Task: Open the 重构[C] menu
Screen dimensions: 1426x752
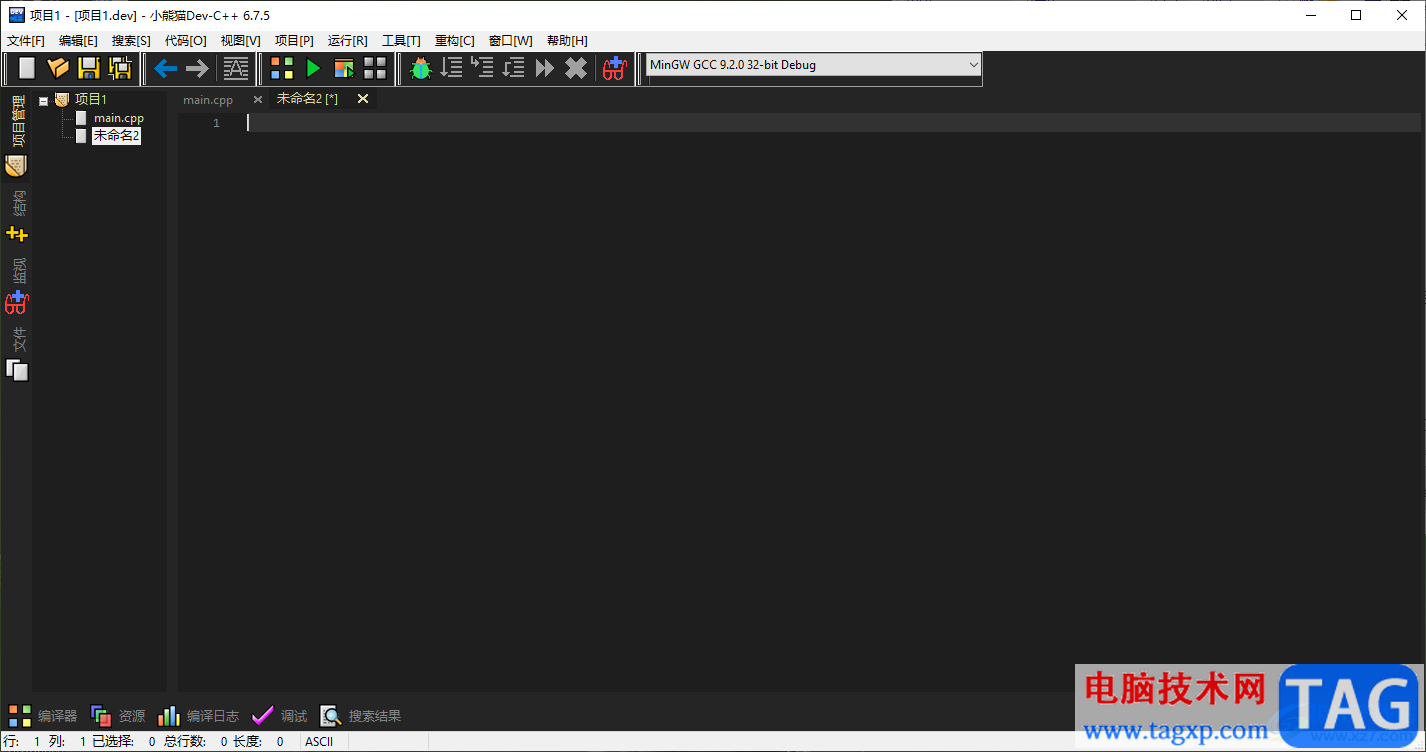Action: 454,41
